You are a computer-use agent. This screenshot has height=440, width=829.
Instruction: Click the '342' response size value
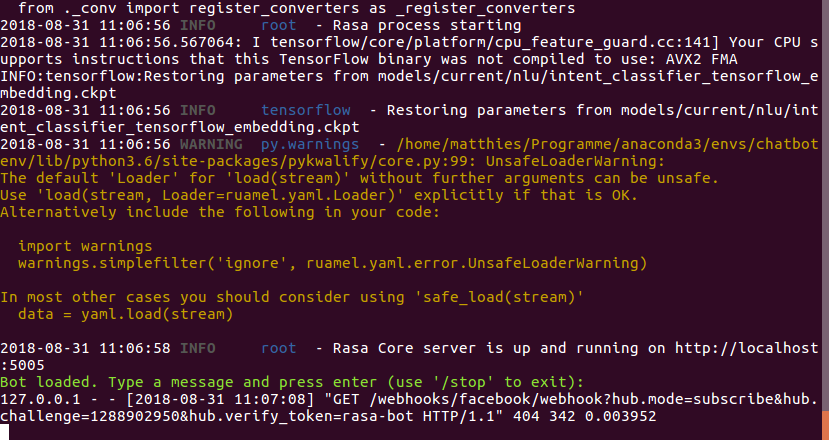[x=562, y=416]
